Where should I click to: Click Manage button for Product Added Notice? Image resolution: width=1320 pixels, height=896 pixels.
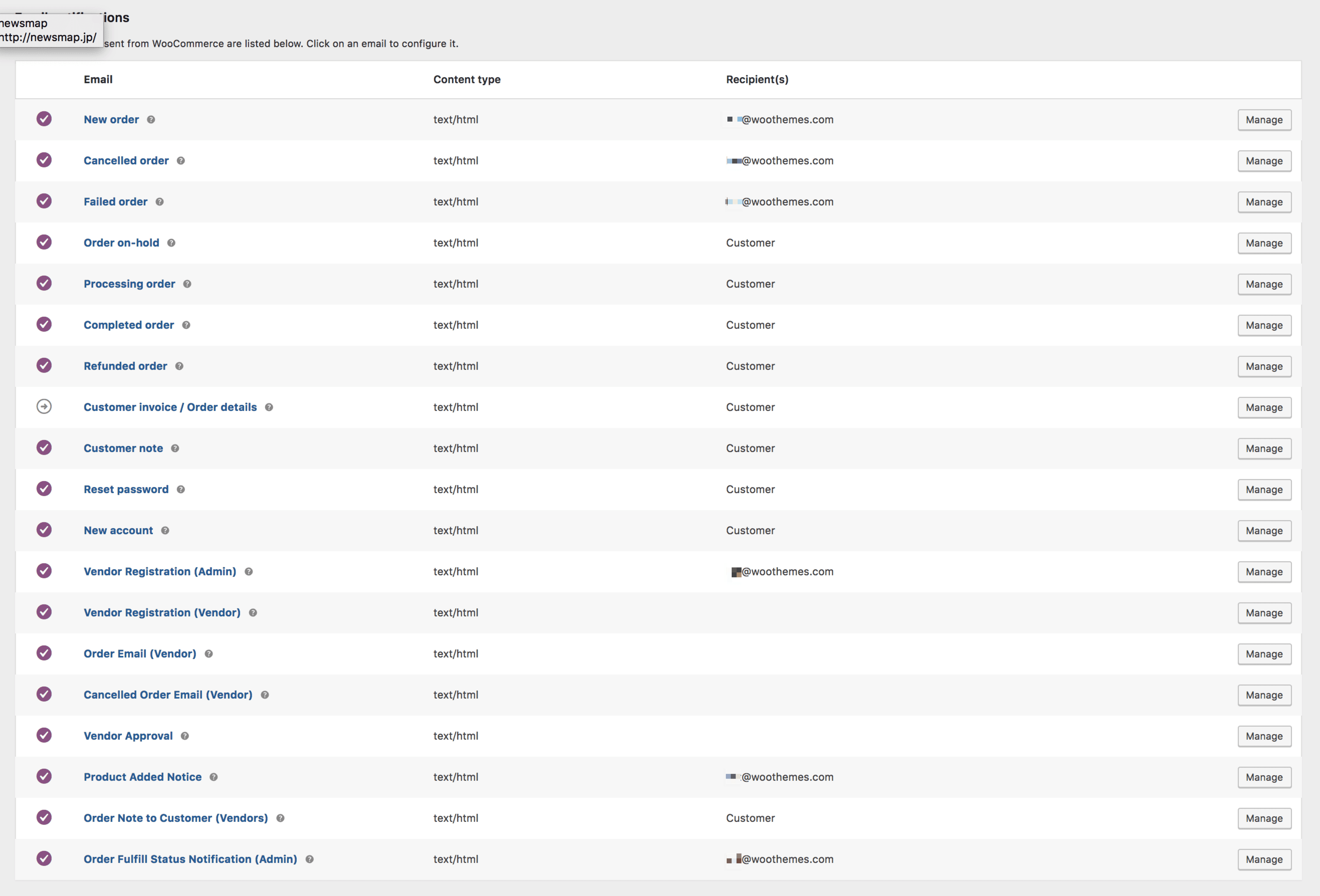tap(1264, 777)
